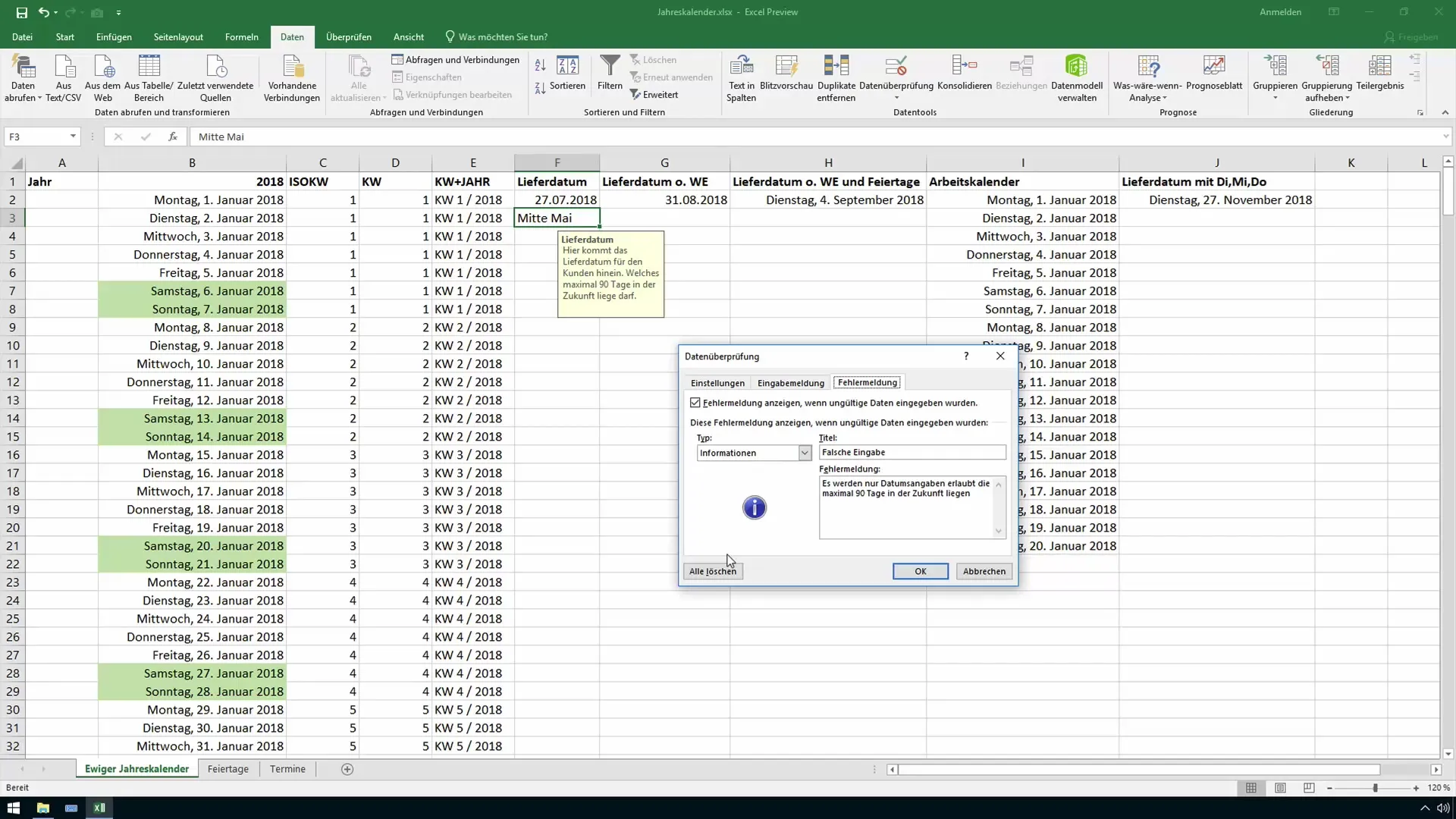Screen dimensions: 1456x819
Task: Expand the formula bar
Action: click(x=1446, y=136)
